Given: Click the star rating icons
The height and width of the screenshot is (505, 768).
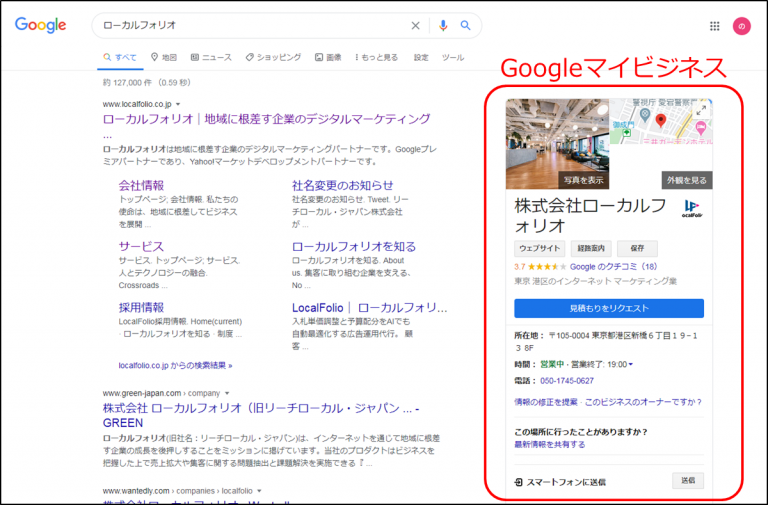Looking at the screenshot, I should click(x=547, y=267).
